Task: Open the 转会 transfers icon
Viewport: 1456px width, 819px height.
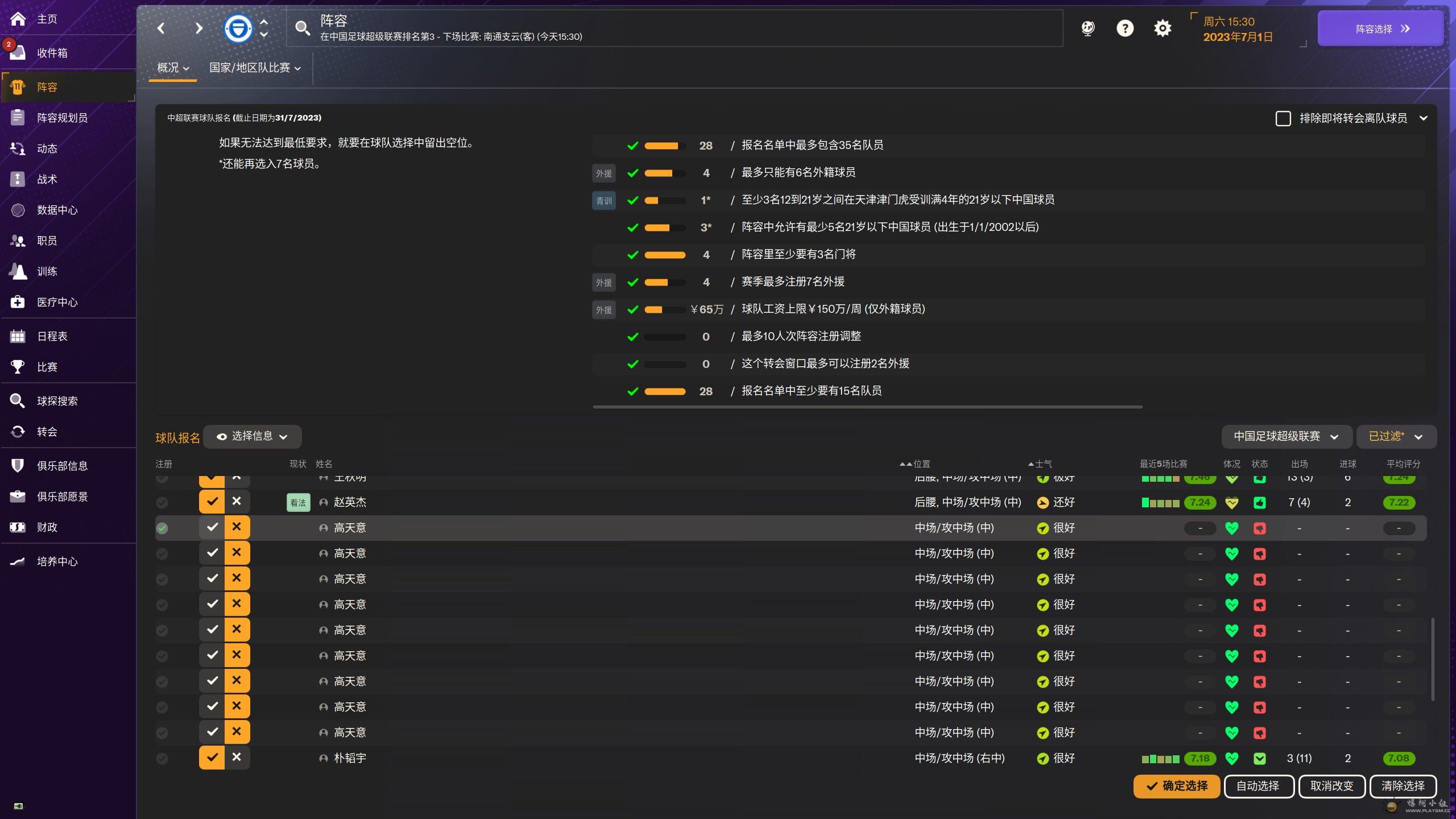Action: pyautogui.click(x=18, y=432)
